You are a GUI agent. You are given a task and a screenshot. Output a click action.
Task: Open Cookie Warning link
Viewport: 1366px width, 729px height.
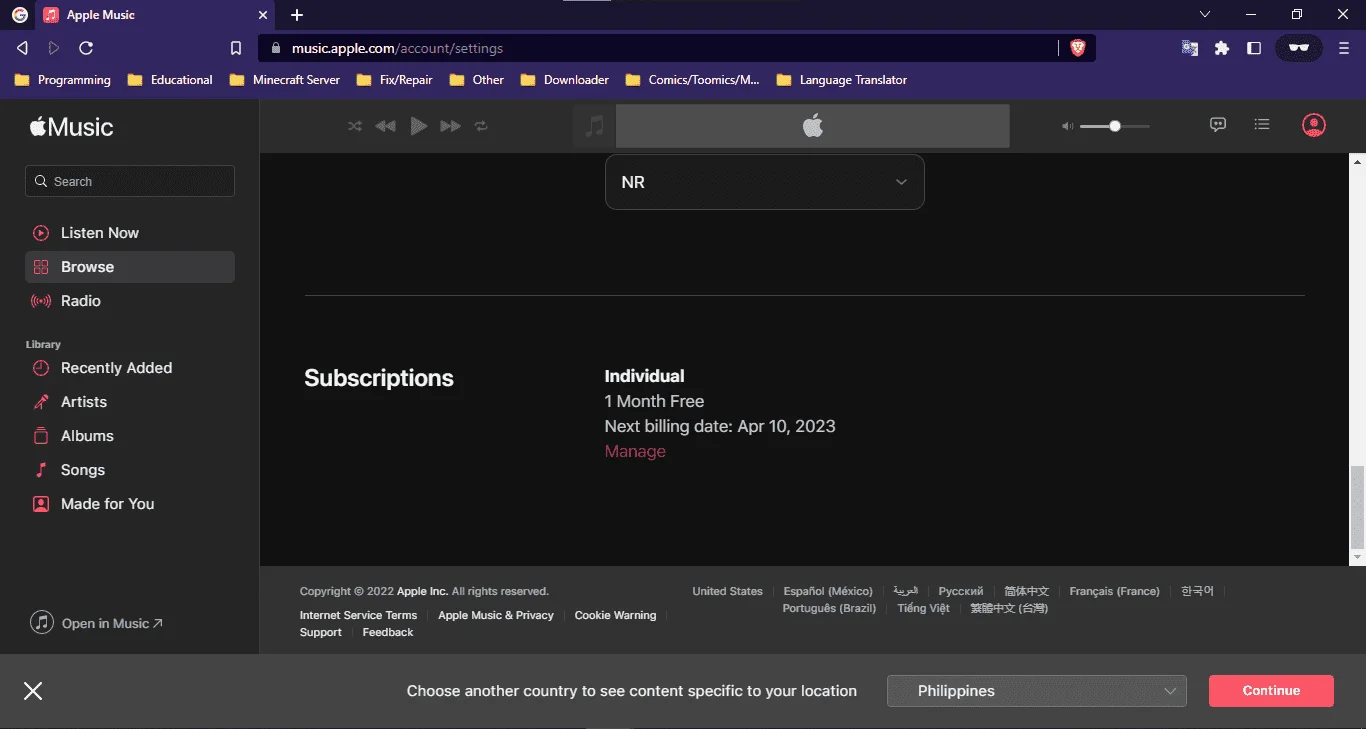pos(615,615)
